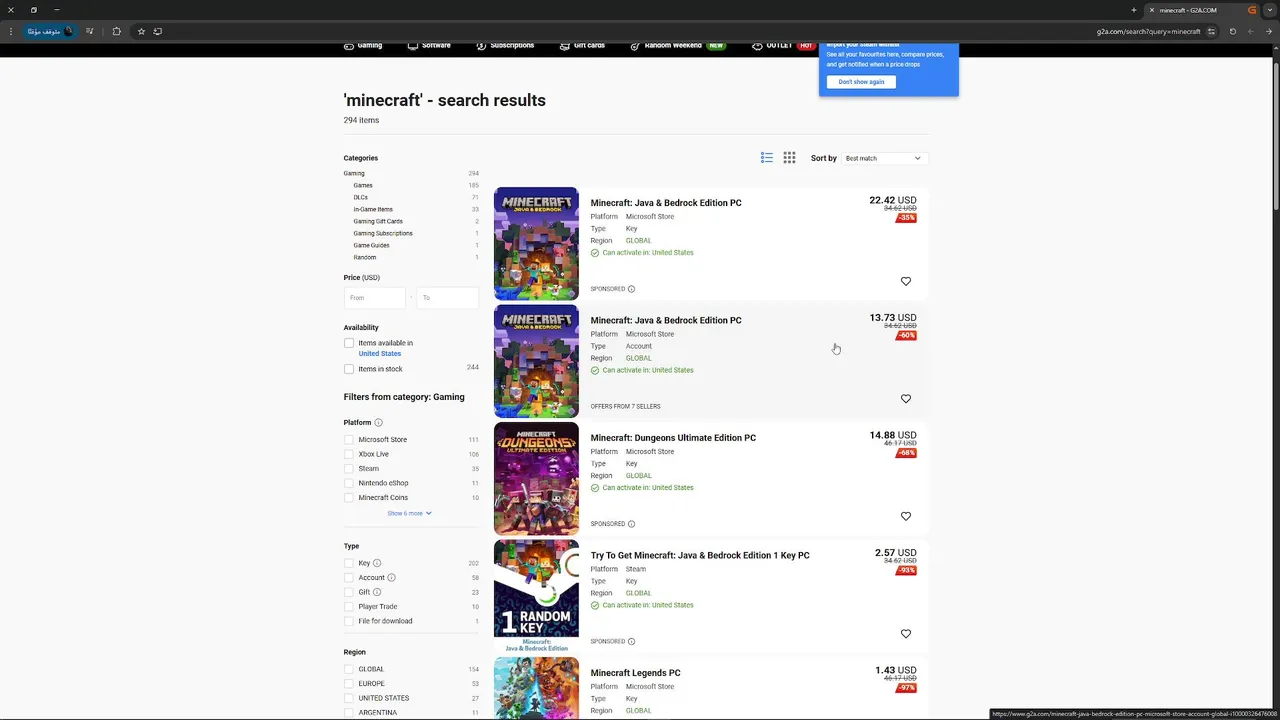1280x720 pixels.
Task: Click info icon beside Account type filter
Action: coord(391,578)
